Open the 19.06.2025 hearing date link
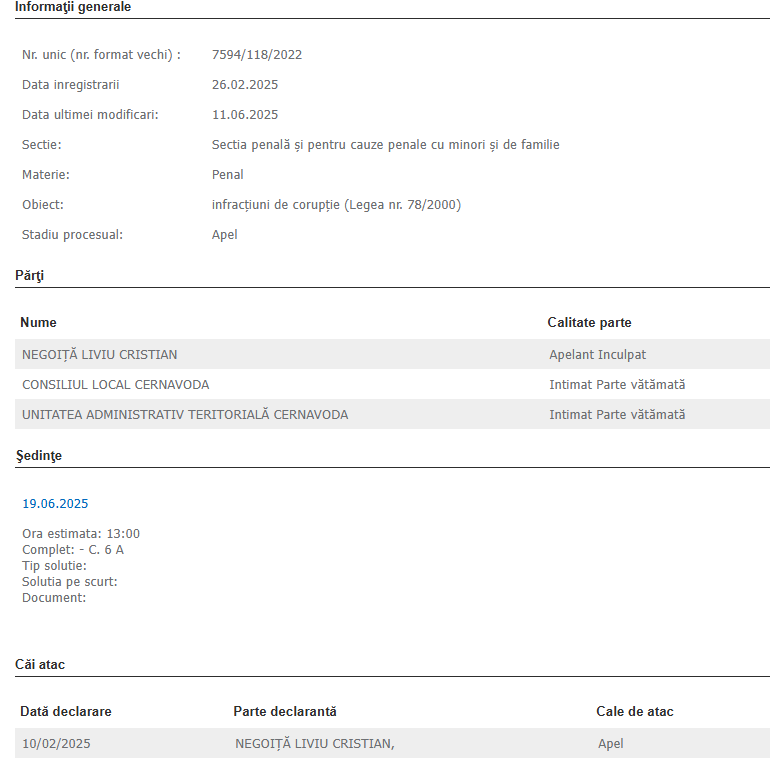Image resolution: width=770 pixels, height=777 pixels. [55, 504]
